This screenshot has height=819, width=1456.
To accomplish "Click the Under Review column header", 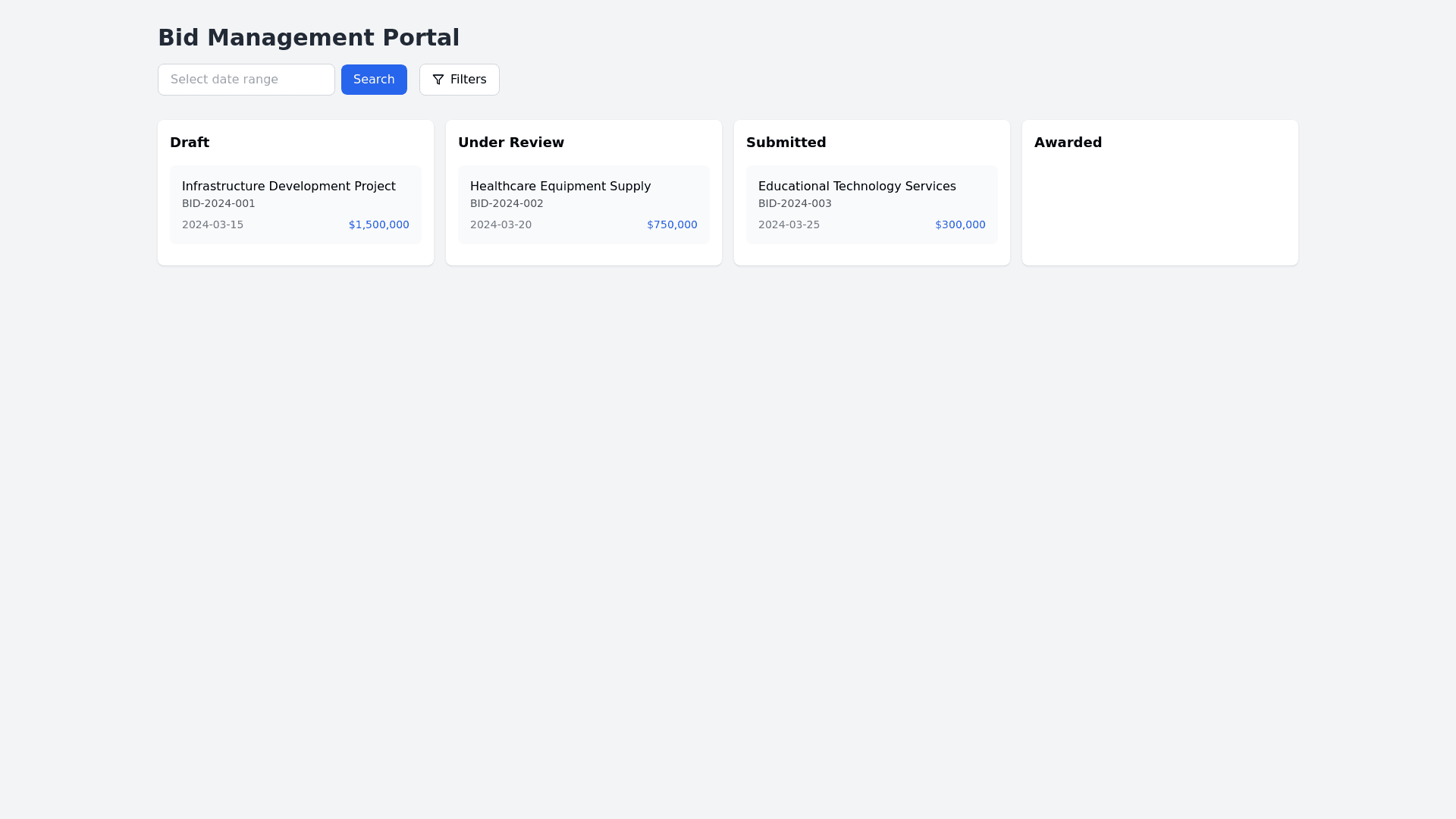I will pos(511,143).
